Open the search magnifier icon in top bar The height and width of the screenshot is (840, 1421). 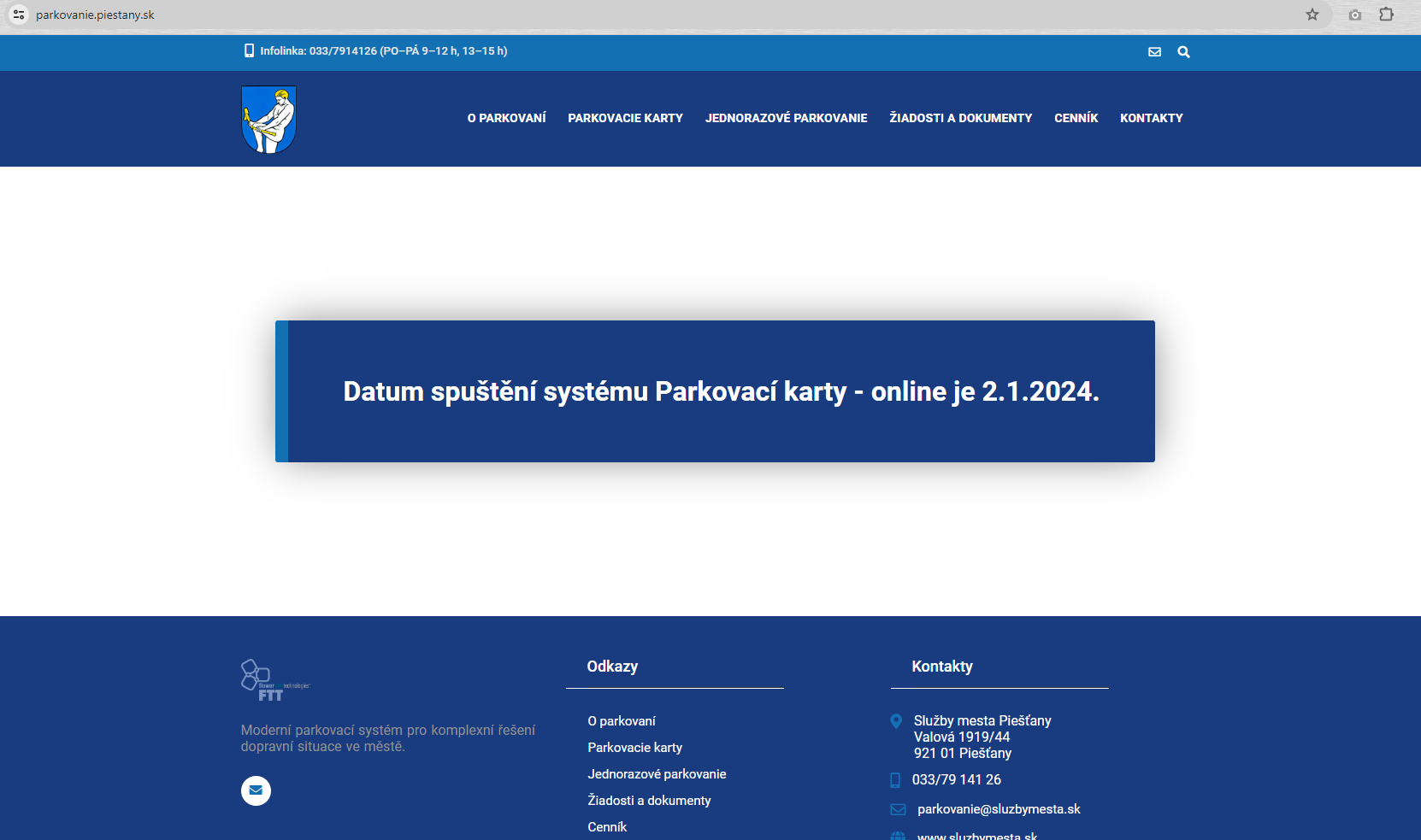[x=1183, y=52]
